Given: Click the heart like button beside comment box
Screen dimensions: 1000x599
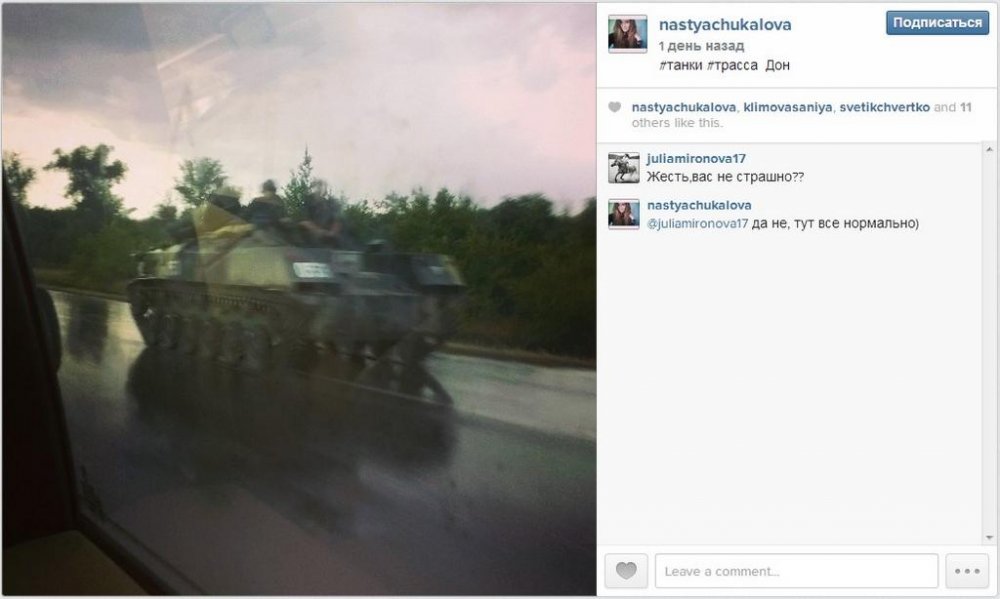Looking at the screenshot, I should [x=626, y=570].
